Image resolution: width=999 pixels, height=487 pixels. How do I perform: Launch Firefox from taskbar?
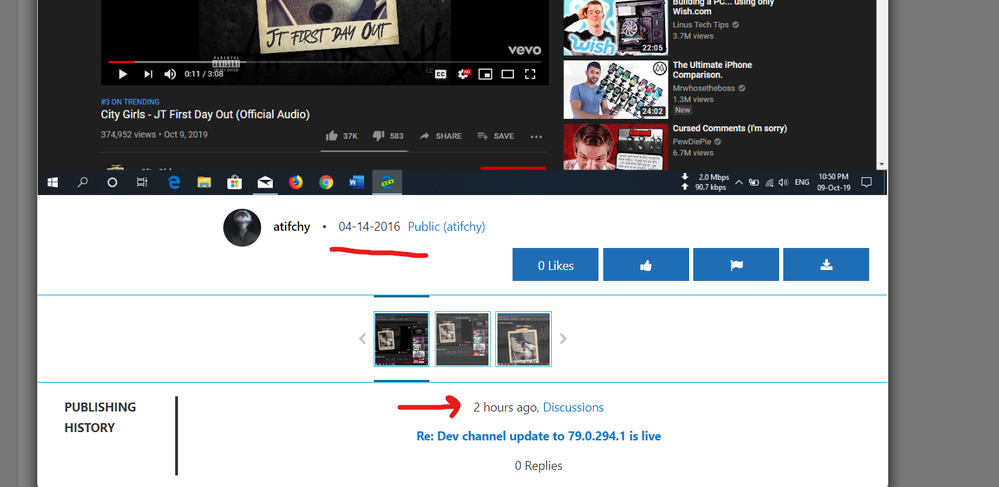[x=296, y=182]
